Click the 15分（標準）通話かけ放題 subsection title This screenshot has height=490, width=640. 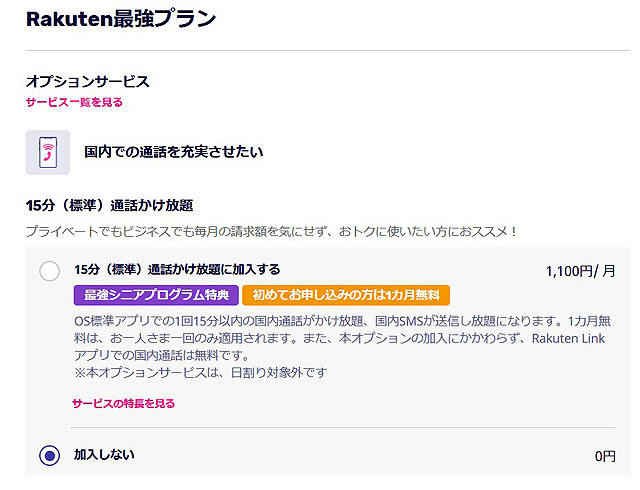coord(109,206)
